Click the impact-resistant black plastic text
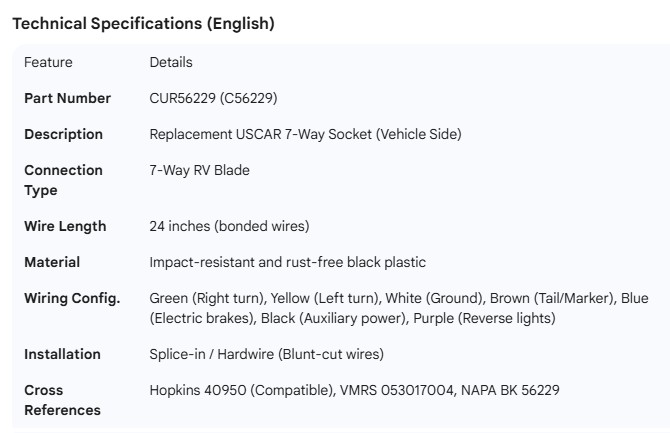 point(288,262)
